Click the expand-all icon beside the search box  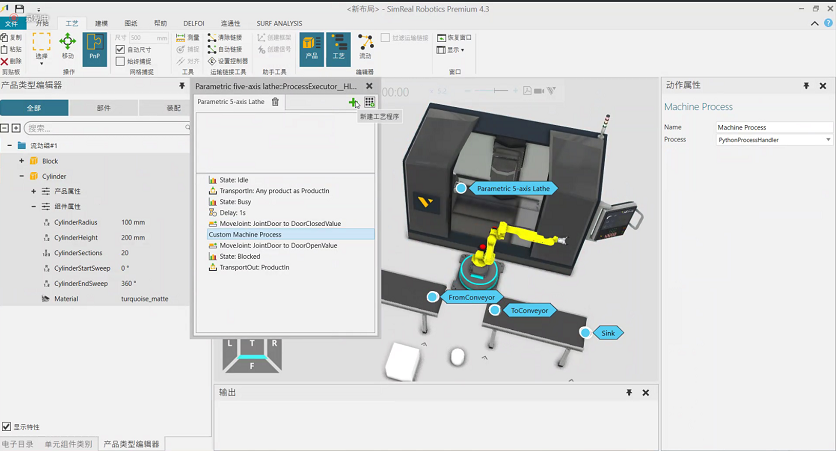point(16,128)
